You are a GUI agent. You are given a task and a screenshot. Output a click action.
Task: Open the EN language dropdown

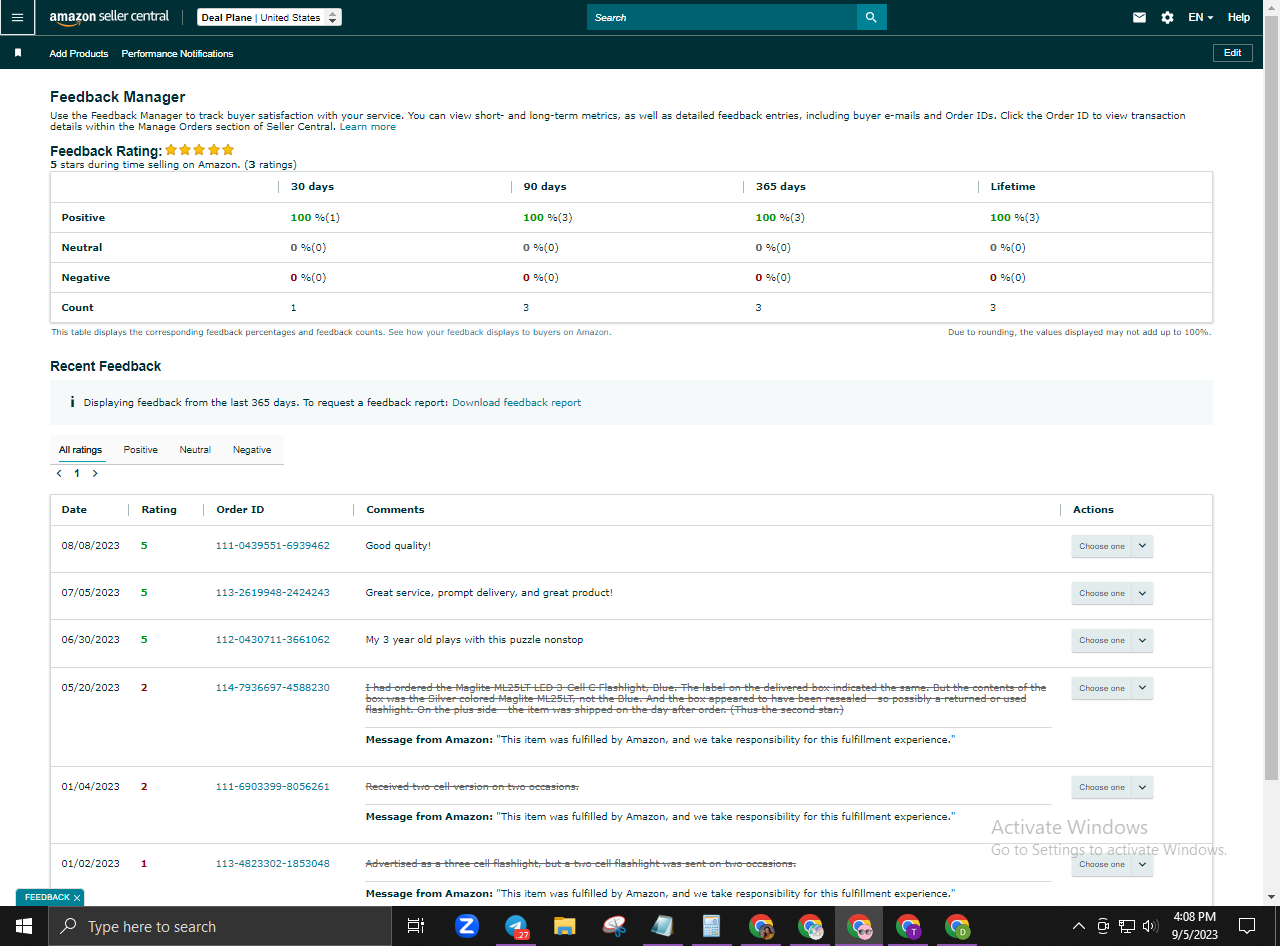(x=1200, y=17)
